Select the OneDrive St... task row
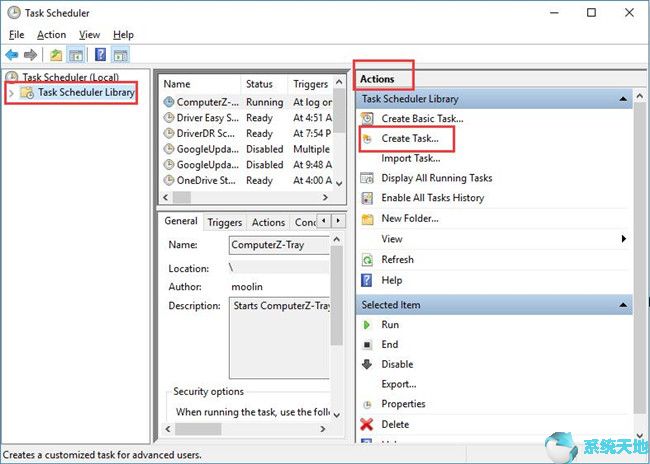The image size is (650, 464). point(248,180)
